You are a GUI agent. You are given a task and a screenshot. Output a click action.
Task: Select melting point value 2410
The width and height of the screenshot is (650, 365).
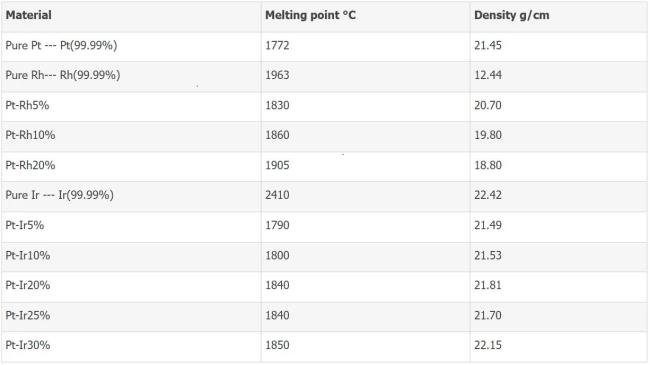point(277,195)
